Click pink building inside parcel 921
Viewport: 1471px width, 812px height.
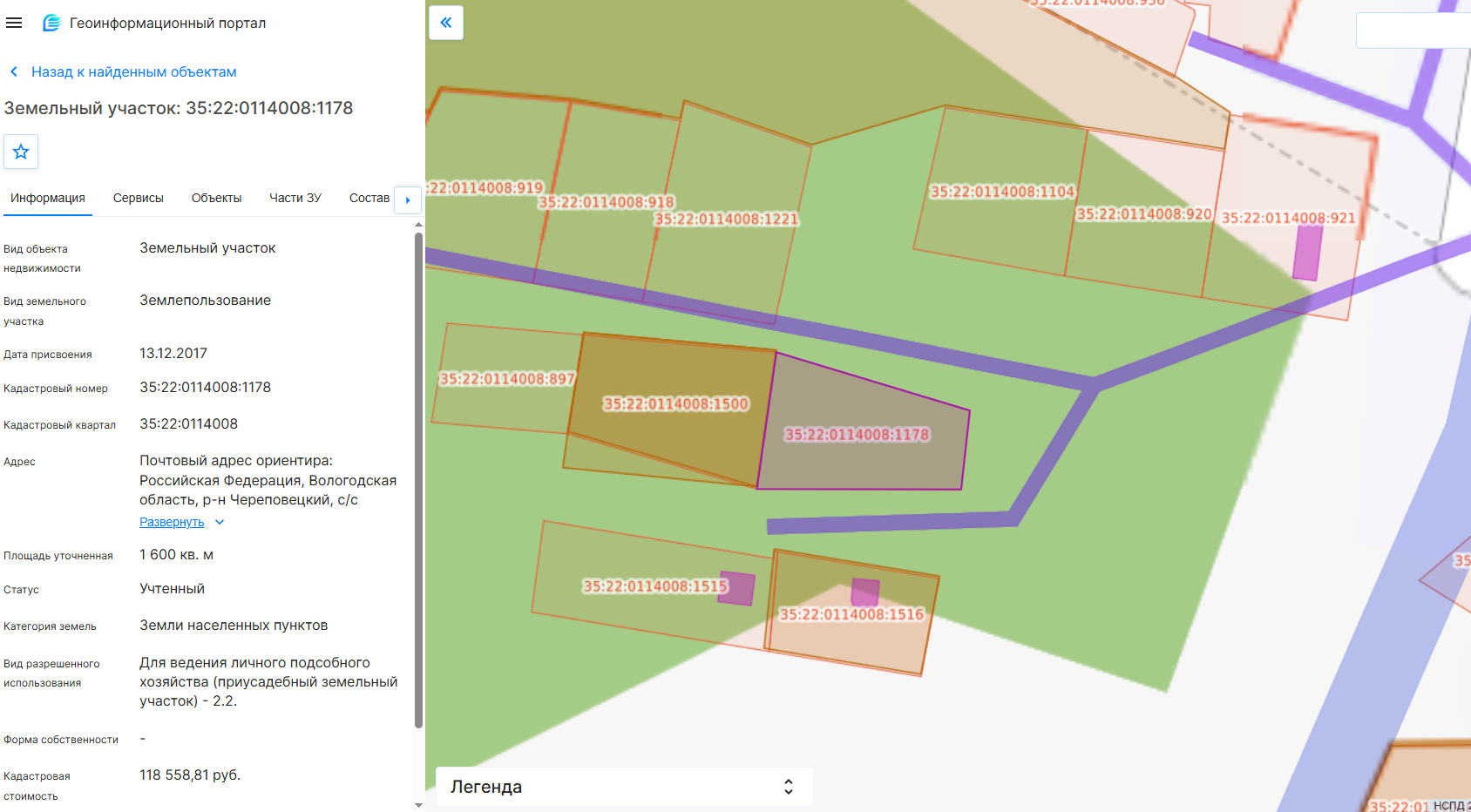pyautogui.click(x=1307, y=253)
